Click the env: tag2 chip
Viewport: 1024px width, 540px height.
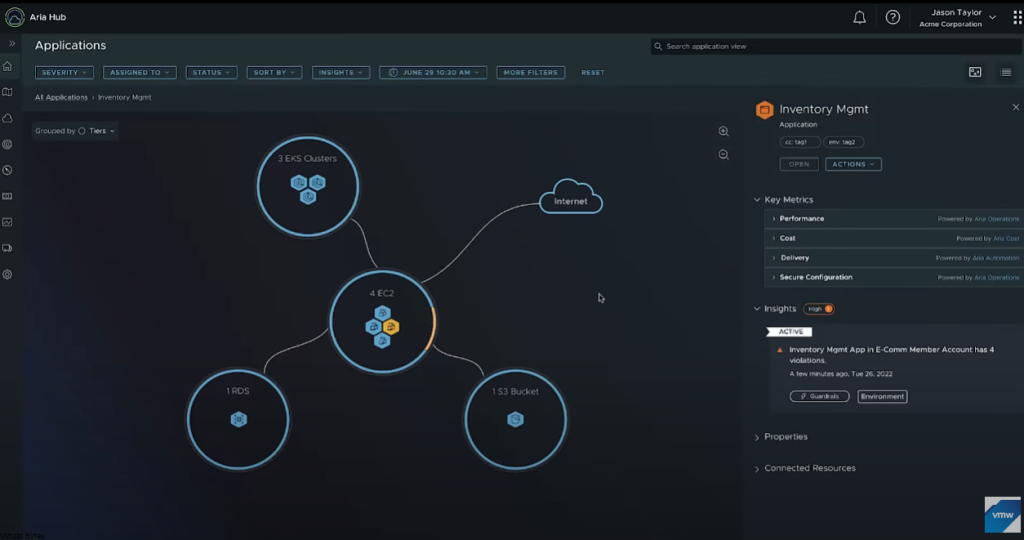tap(843, 142)
